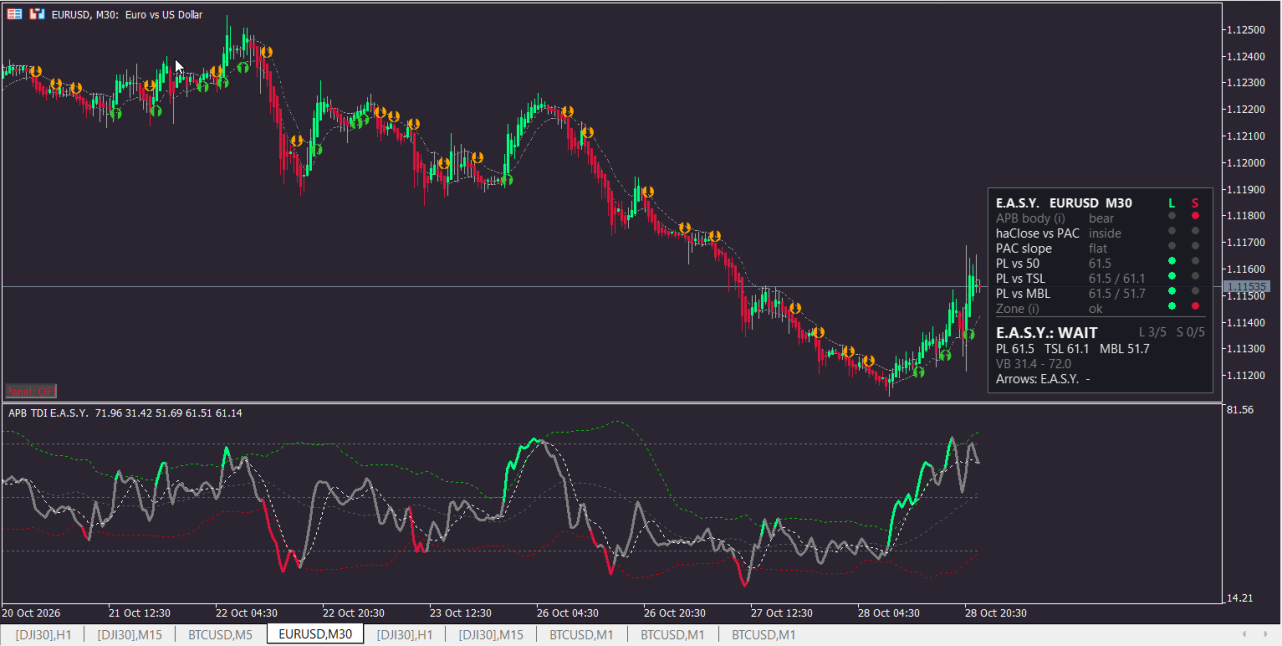Switch to the BTCUSD,M5 chart tab
The height and width of the screenshot is (646, 1282).
[x=221, y=634]
